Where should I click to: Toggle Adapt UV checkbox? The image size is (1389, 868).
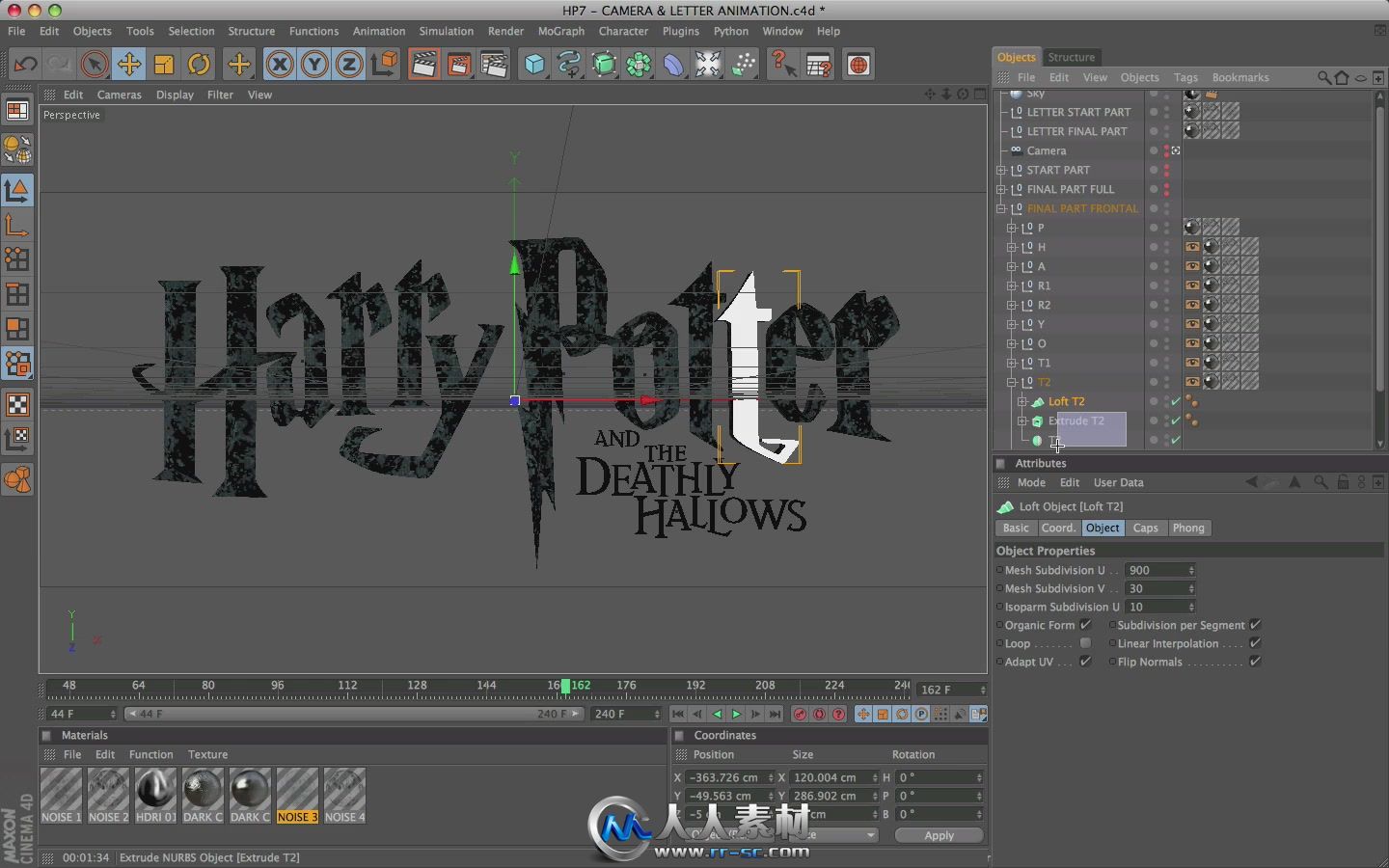click(1085, 662)
